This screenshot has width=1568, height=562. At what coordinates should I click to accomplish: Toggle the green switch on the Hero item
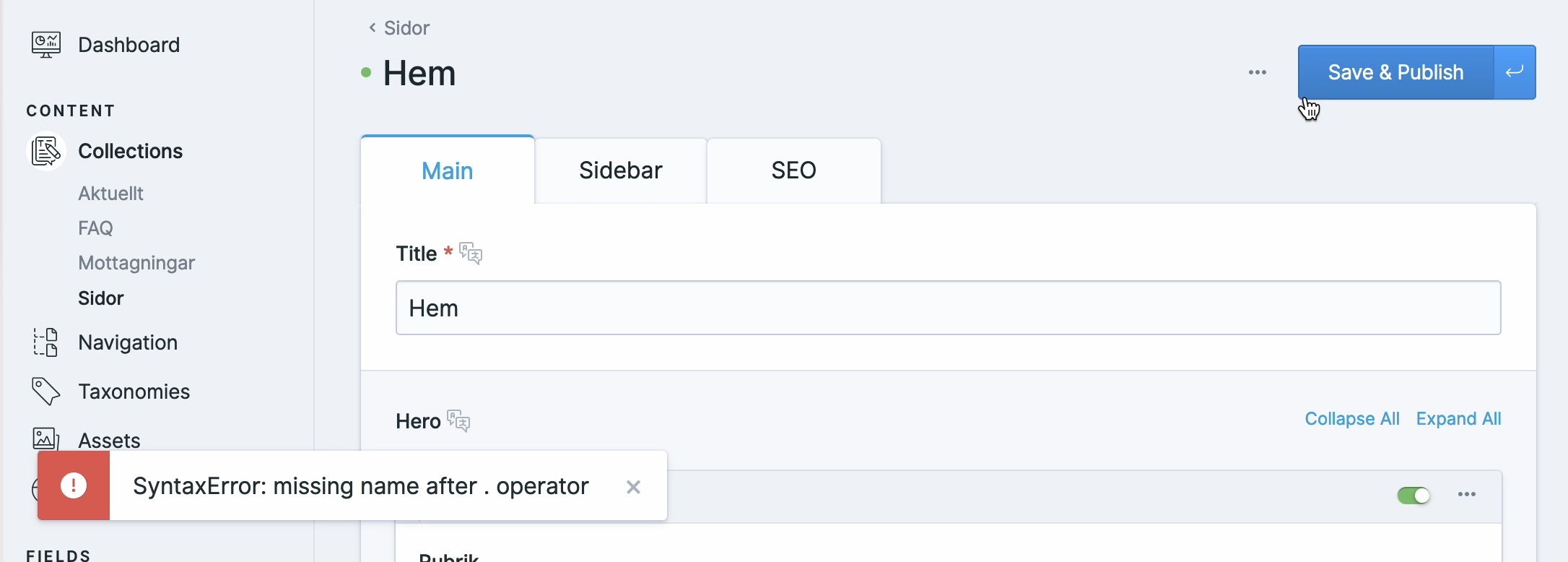tap(1414, 496)
